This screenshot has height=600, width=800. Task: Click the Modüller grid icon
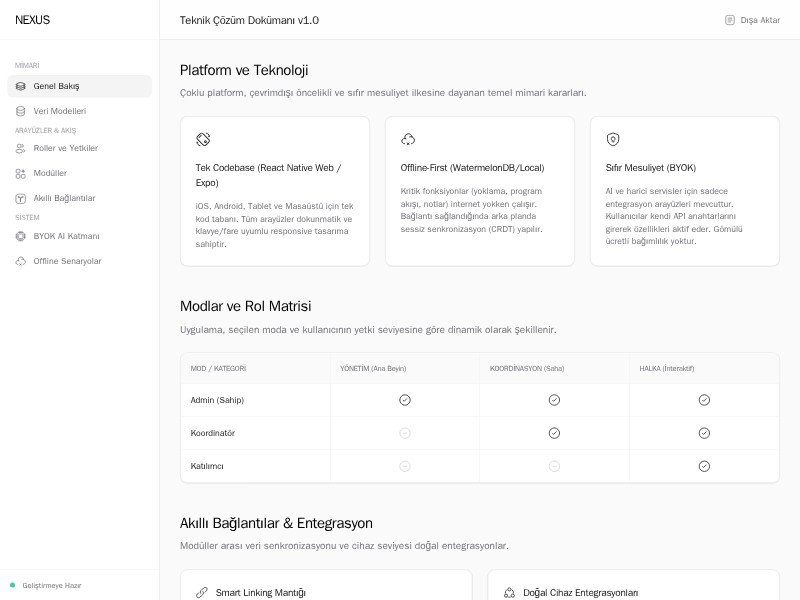21,173
